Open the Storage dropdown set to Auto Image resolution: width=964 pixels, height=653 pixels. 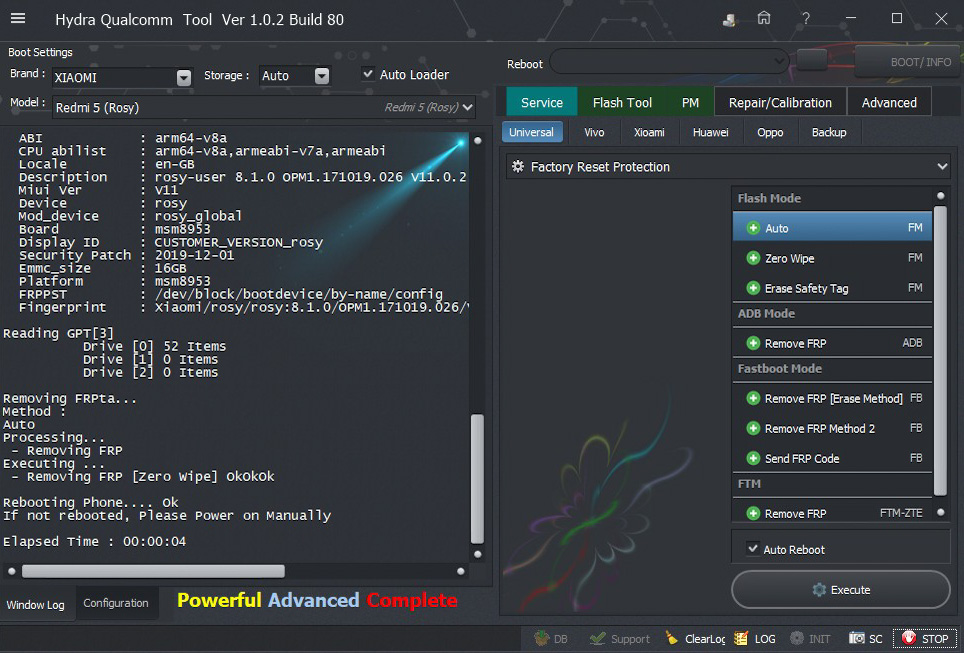(321, 76)
